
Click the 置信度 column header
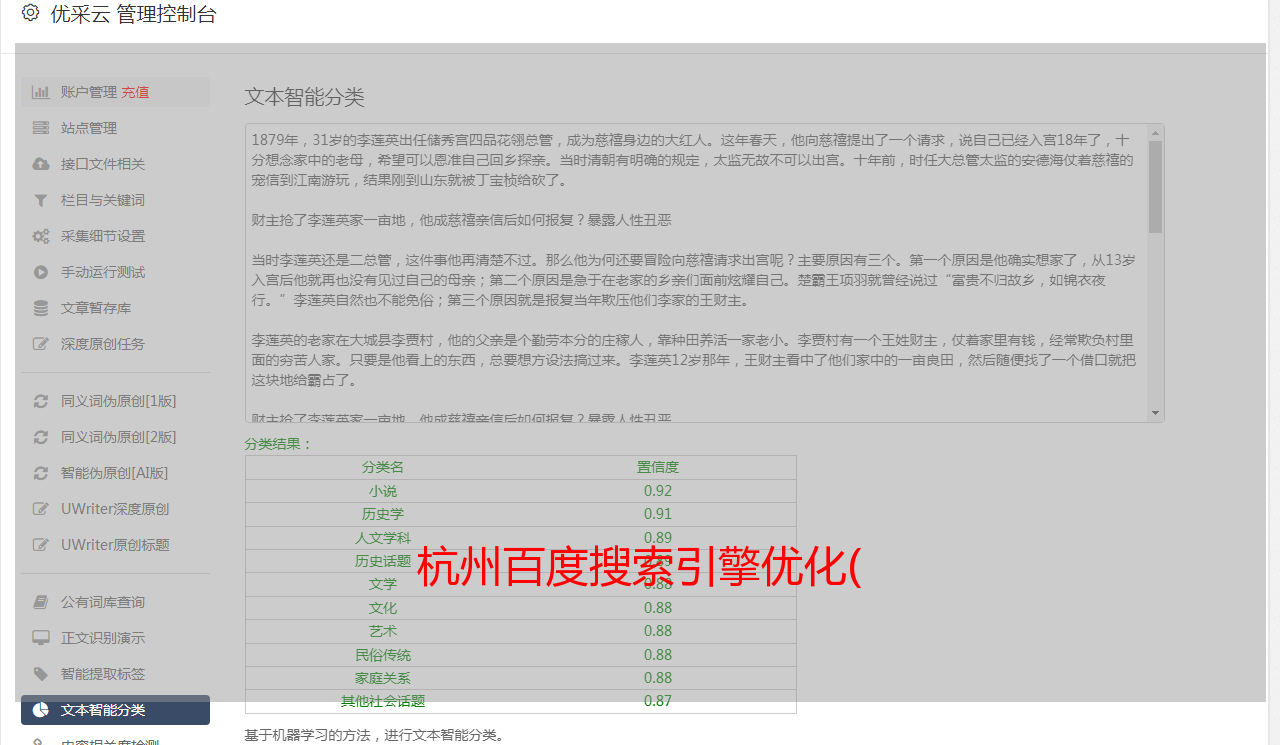coord(658,467)
